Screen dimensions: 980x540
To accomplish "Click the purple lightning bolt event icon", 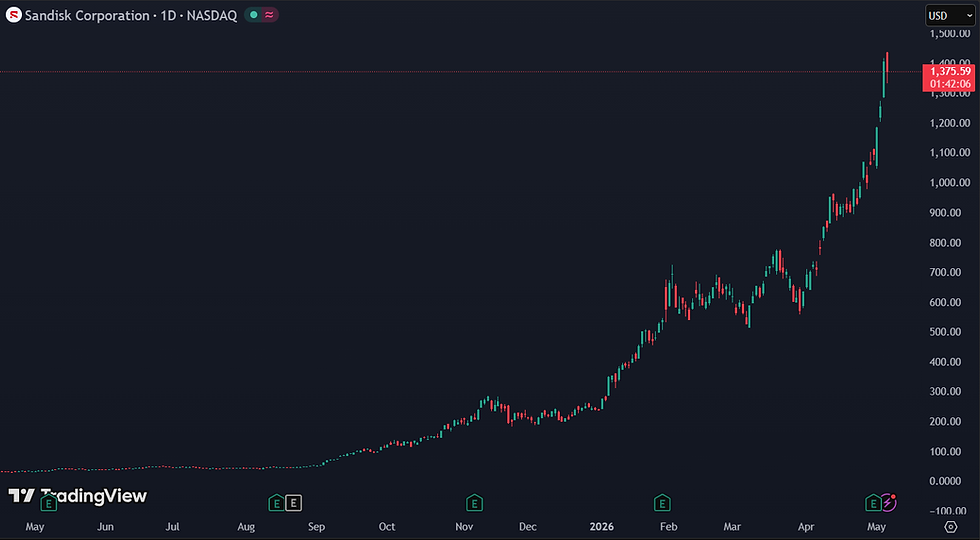I will pos(888,502).
